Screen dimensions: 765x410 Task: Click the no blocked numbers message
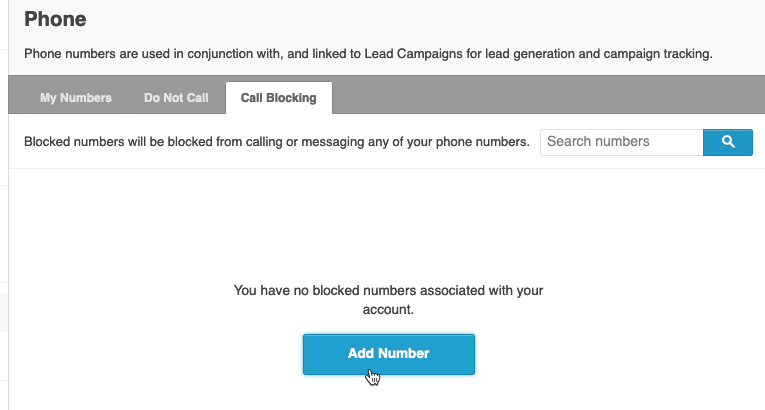click(x=388, y=300)
